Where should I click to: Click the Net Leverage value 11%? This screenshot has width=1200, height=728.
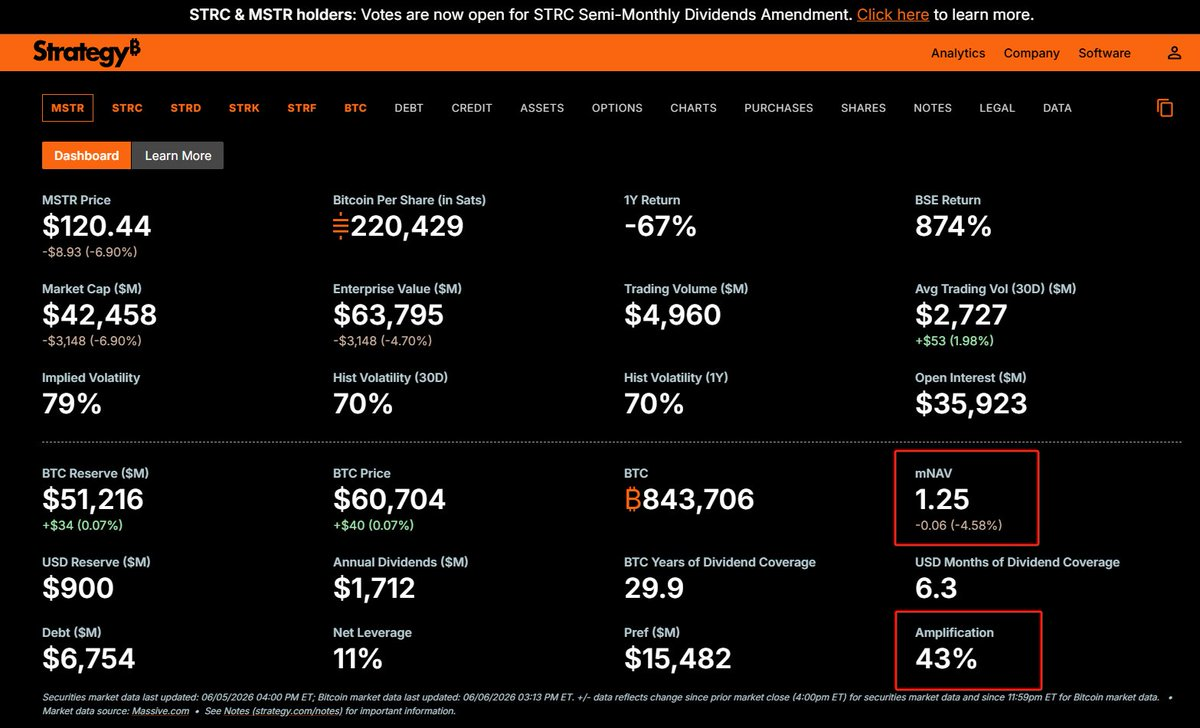tap(358, 659)
